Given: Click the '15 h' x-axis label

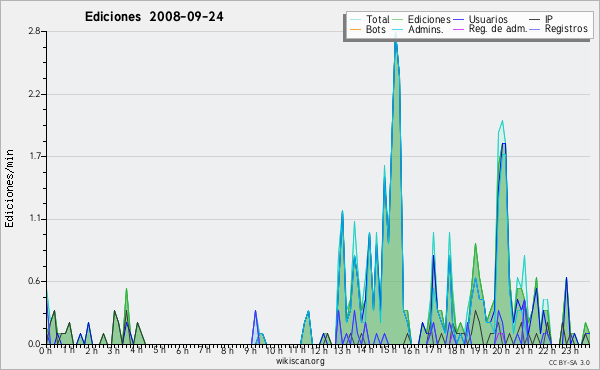Looking at the screenshot, I should point(388,350).
